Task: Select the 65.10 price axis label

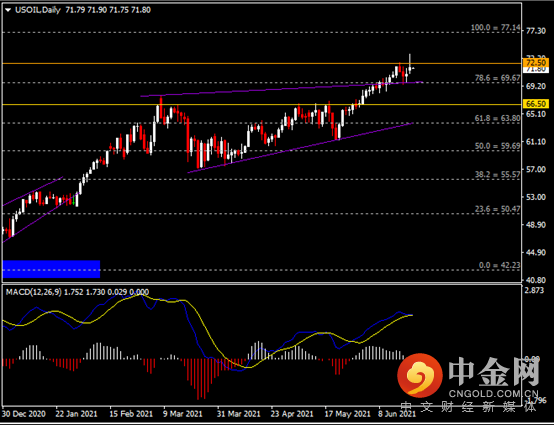Action: point(536,114)
